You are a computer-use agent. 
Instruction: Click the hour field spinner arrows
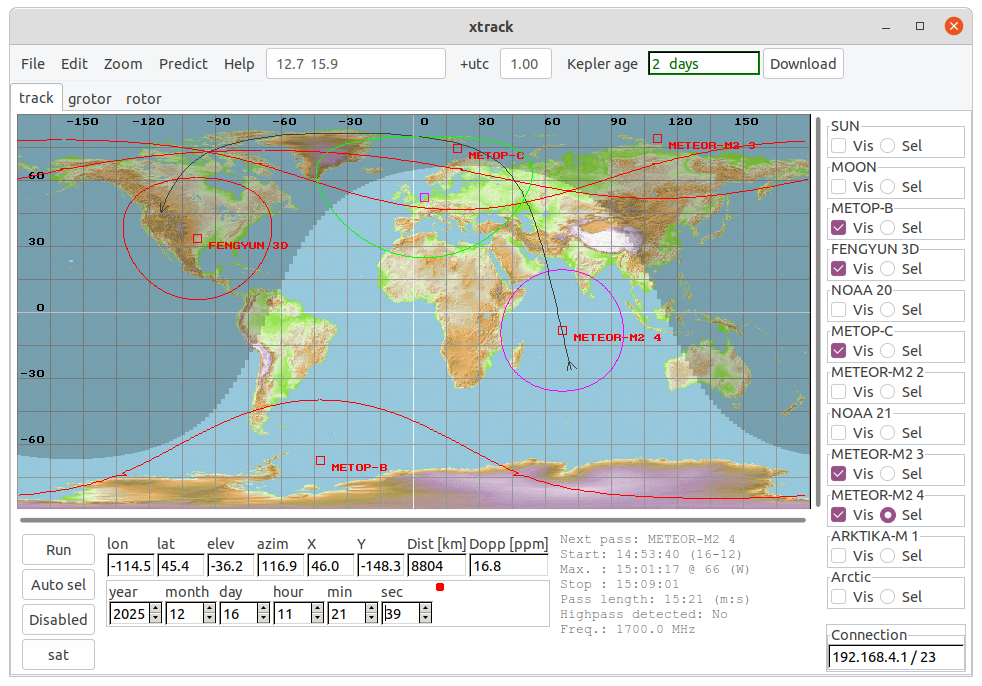pyautogui.click(x=317, y=613)
